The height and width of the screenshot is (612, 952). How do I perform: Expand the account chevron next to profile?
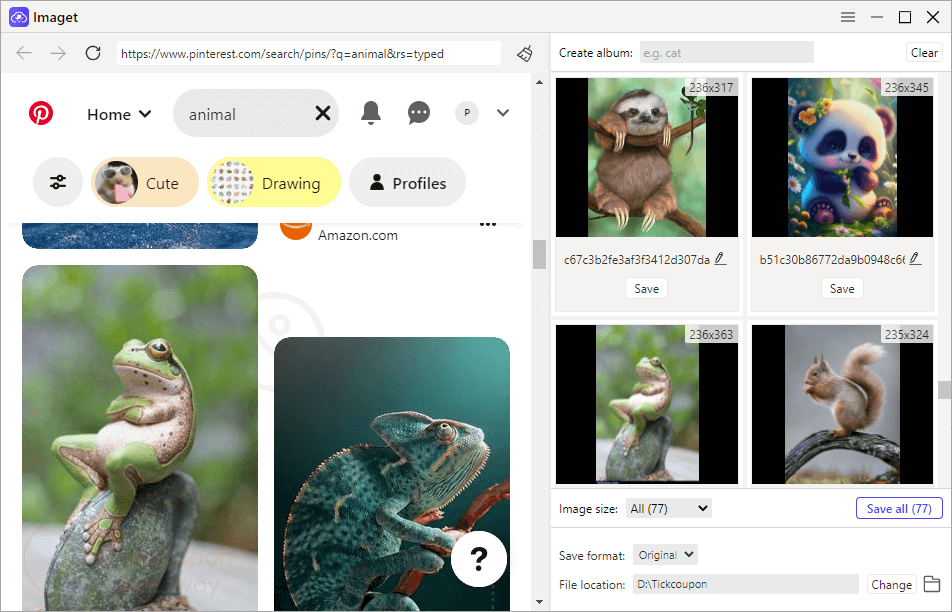click(503, 113)
